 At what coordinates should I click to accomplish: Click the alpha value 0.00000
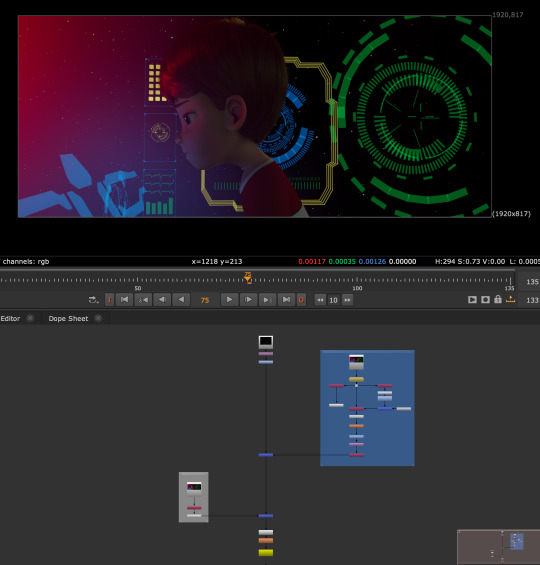click(x=402, y=262)
